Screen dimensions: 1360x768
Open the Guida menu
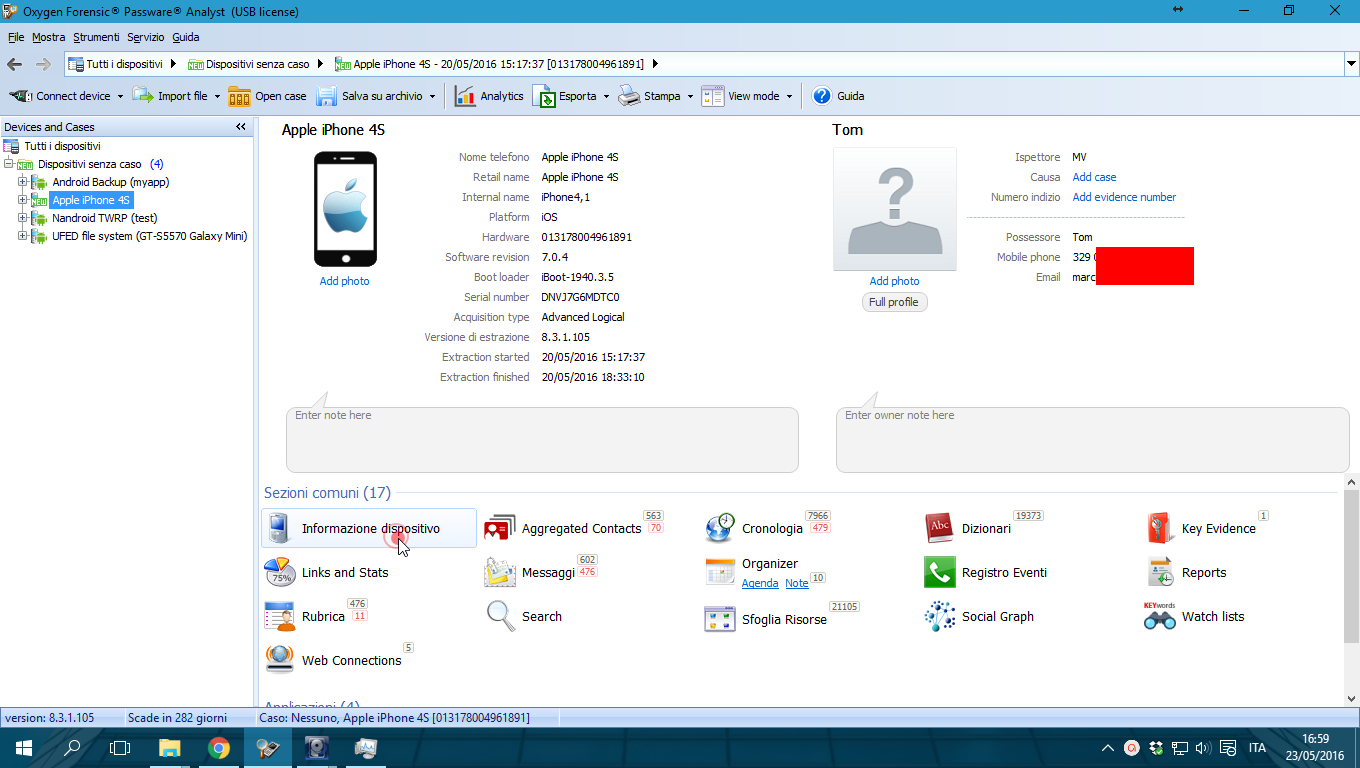pyautogui.click(x=185, y=37)
